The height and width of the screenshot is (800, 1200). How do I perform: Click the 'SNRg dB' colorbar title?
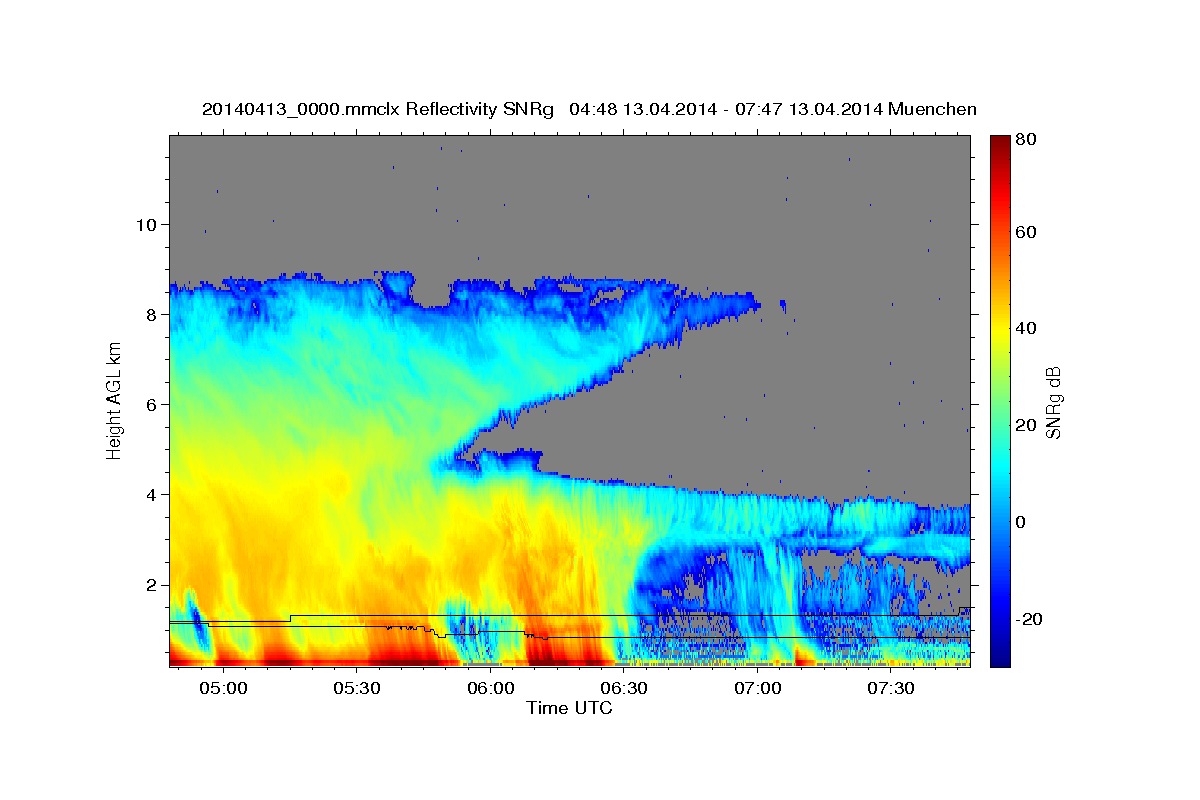tap(1053, 401)
